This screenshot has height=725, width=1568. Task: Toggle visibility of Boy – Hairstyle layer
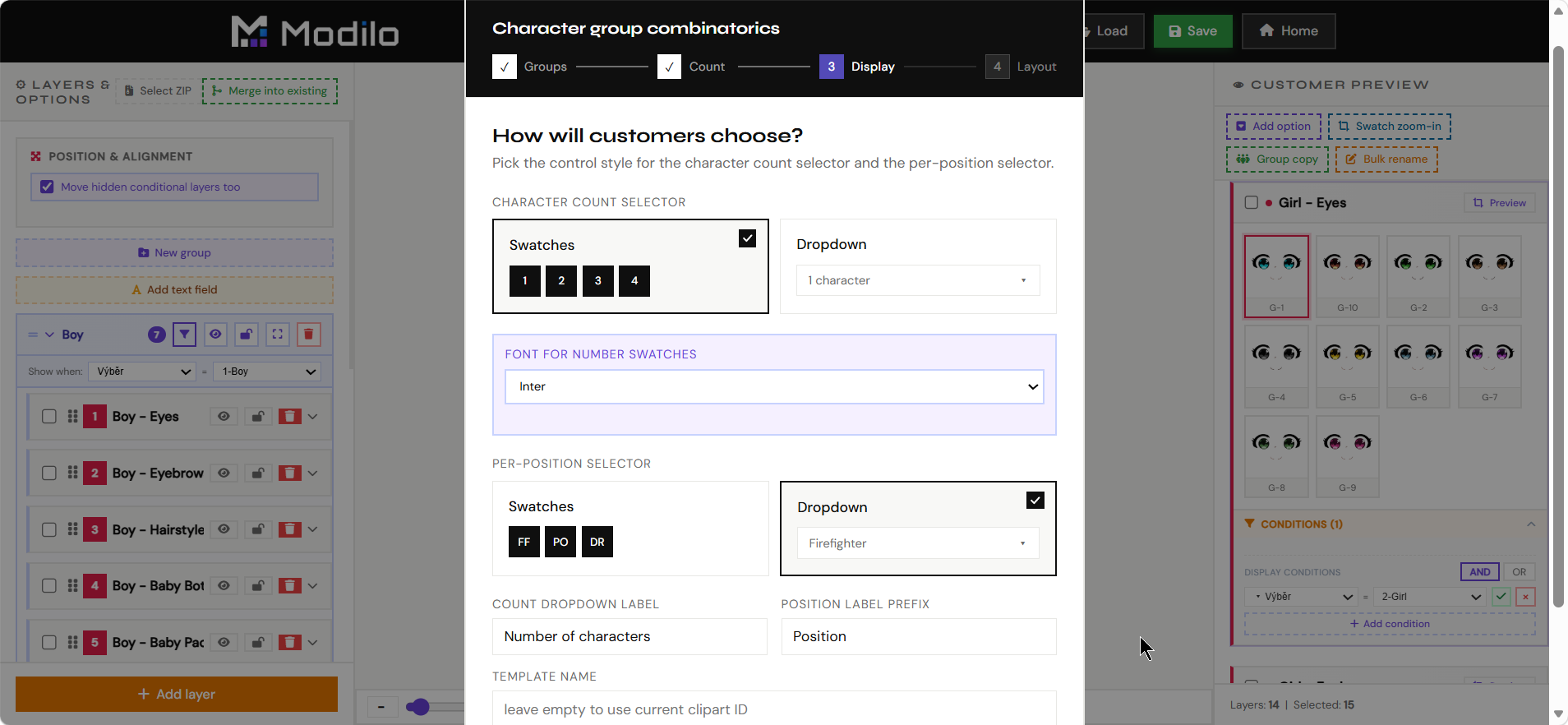click(224, 529)
